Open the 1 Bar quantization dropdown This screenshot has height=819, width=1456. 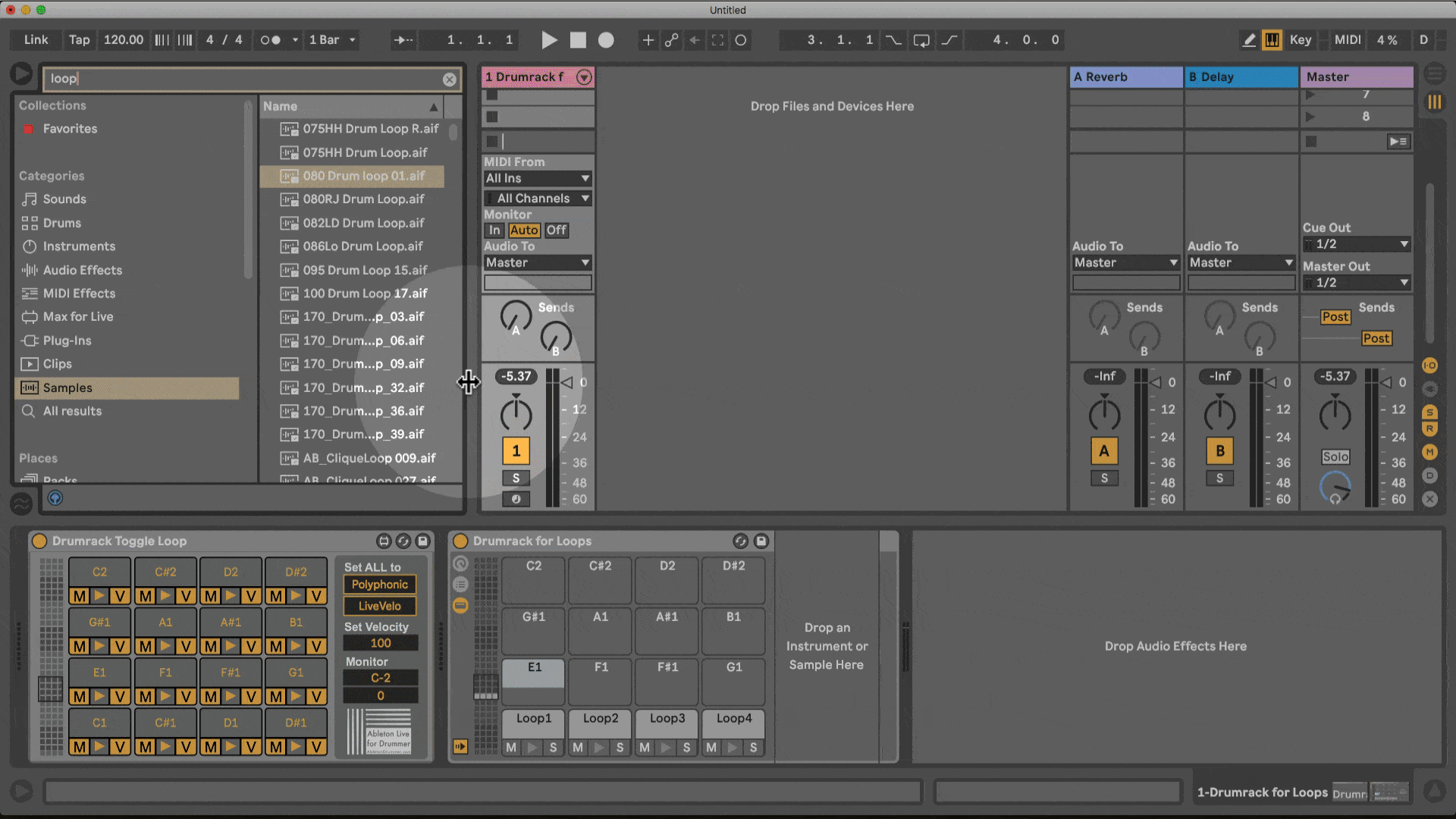(x=331, y=40)
